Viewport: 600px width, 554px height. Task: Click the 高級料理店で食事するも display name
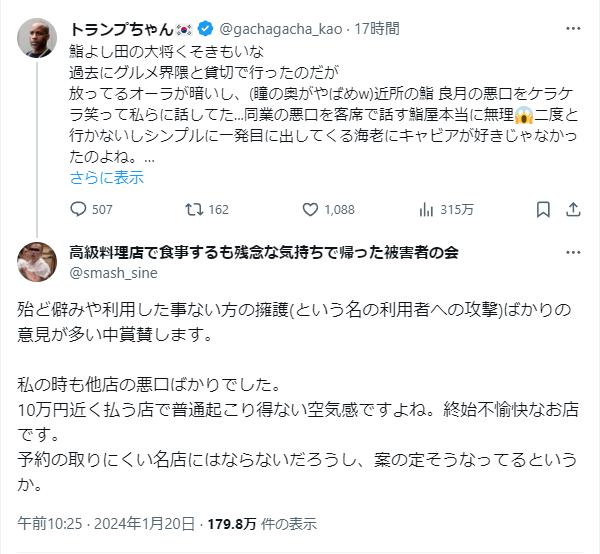coord(264,252)
